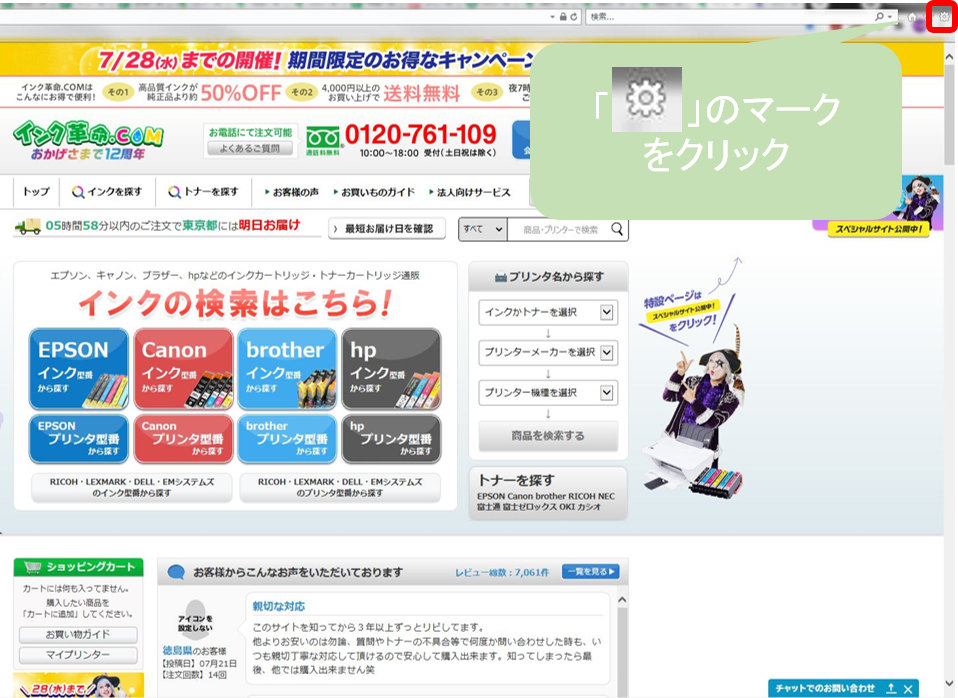Viewport: 958px width, 698px height.
Task: Click the free-dial phone icon
Action: pos(323,138)
